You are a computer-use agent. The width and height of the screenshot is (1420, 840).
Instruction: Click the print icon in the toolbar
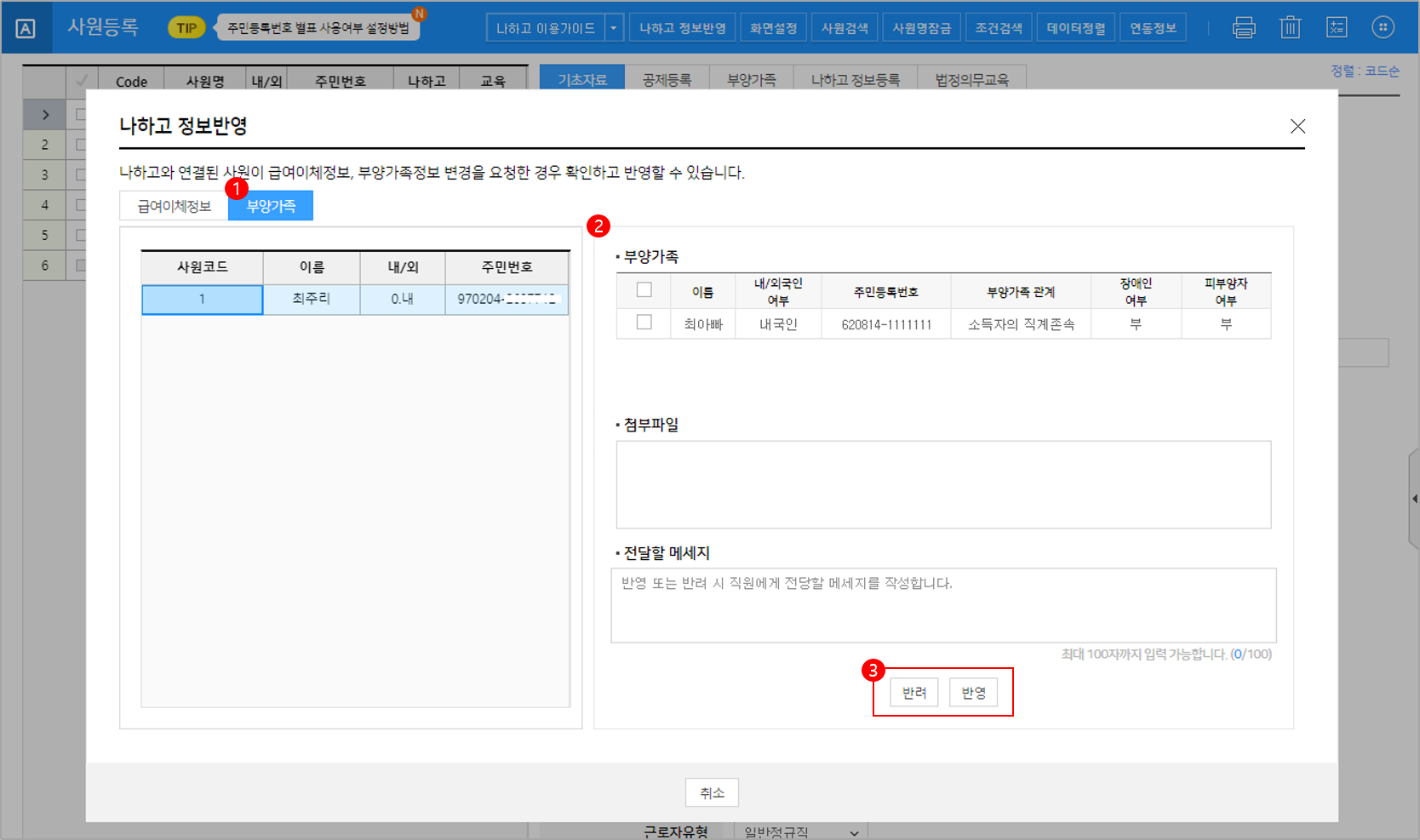tap(1244, 28)
